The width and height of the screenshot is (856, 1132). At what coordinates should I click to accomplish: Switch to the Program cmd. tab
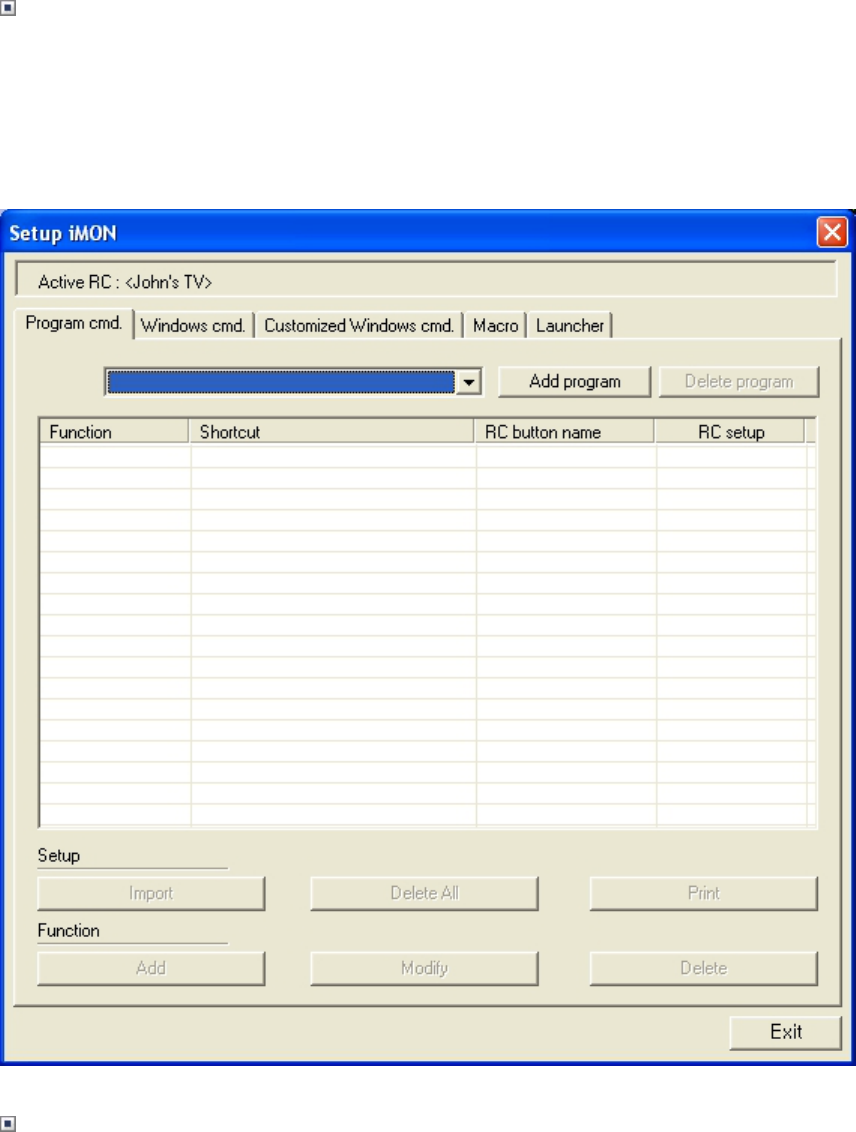pyautogui.click(x=74, y=323)
